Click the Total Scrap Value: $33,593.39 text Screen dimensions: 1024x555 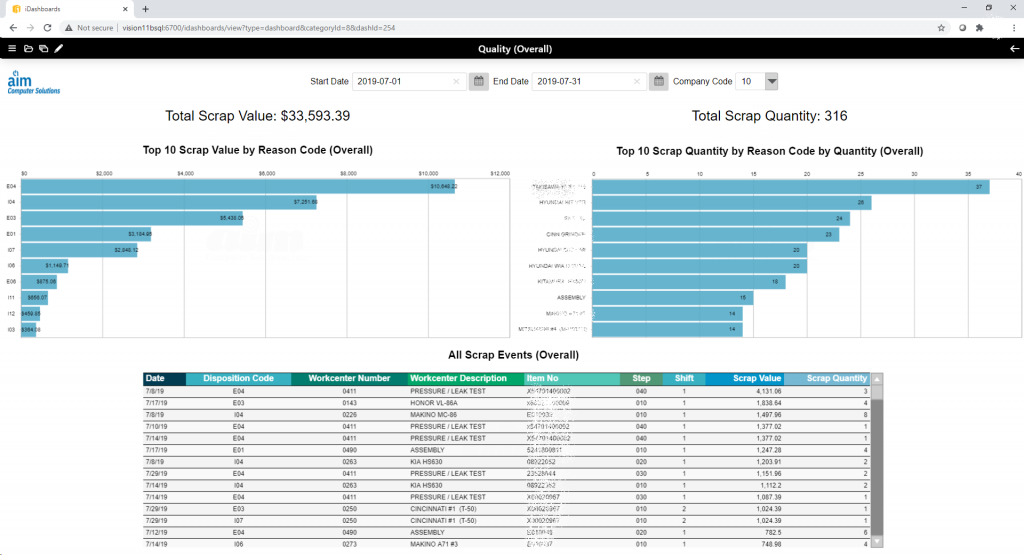coord(257,116)
